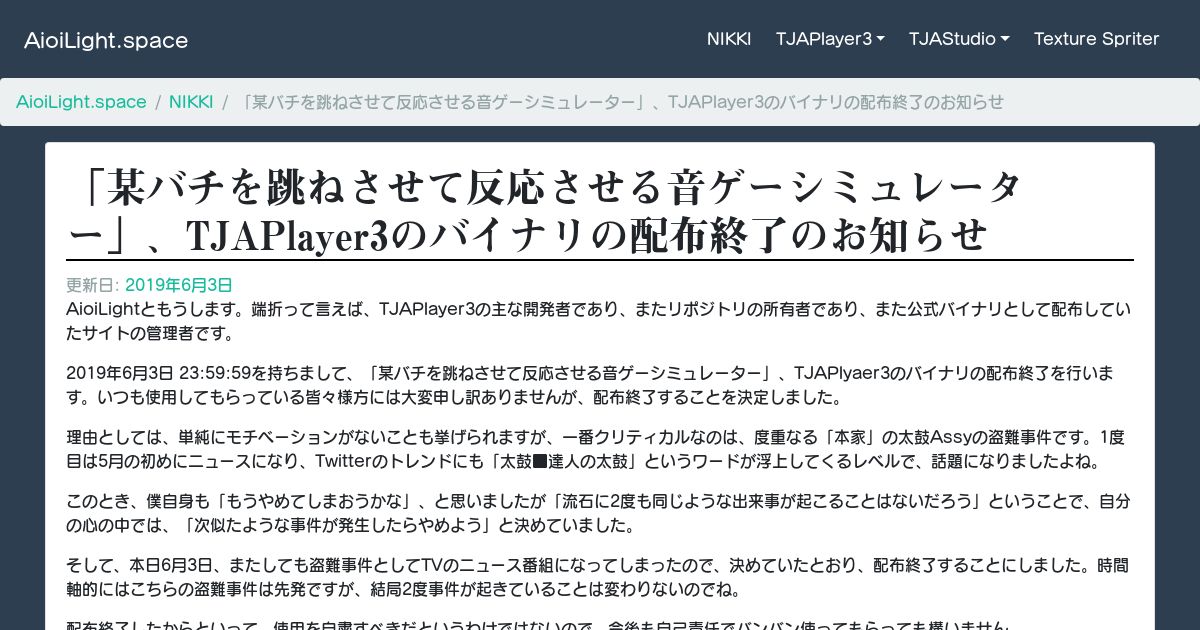1200x630 pixels.
Task: Click the paragraph starting with AioiLightともうします
Action: [600, 321]
